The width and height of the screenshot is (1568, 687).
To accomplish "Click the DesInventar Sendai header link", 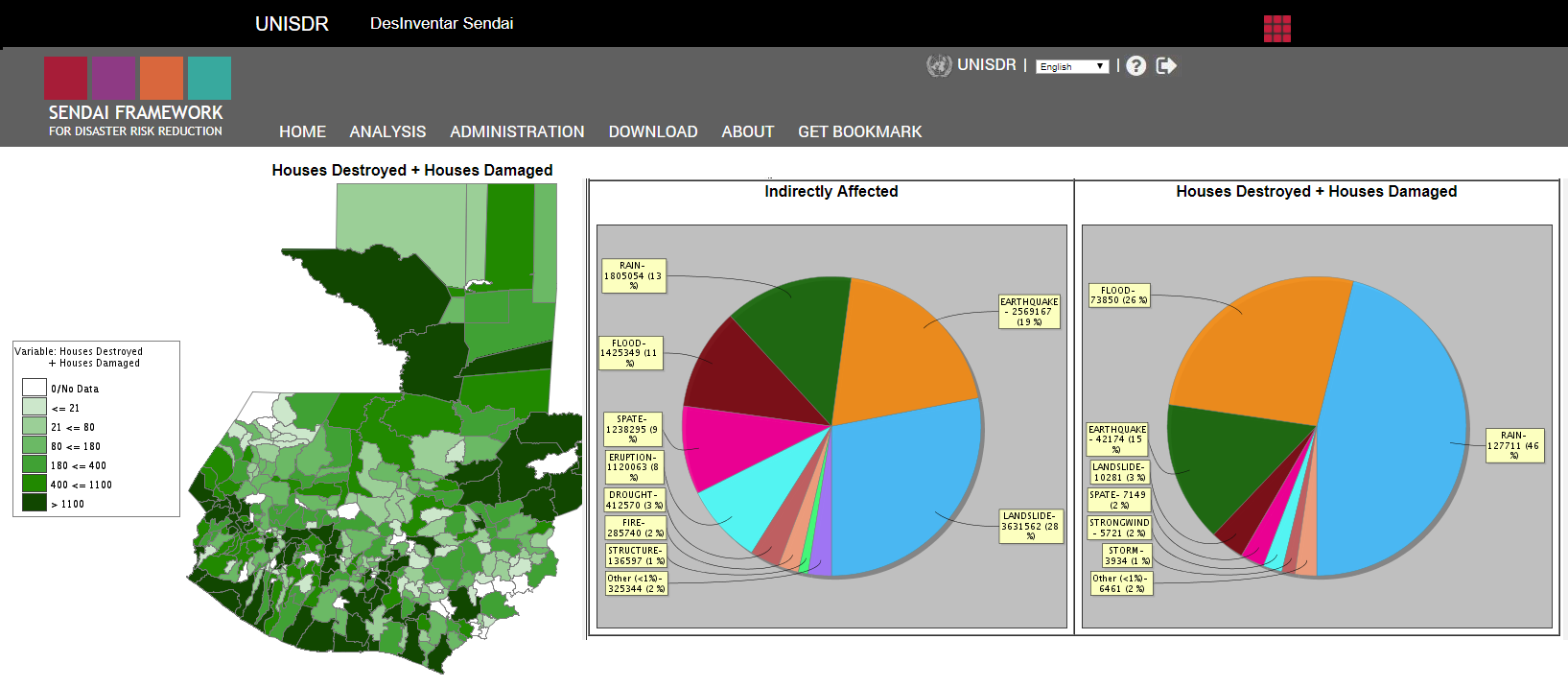I will 441,23.
